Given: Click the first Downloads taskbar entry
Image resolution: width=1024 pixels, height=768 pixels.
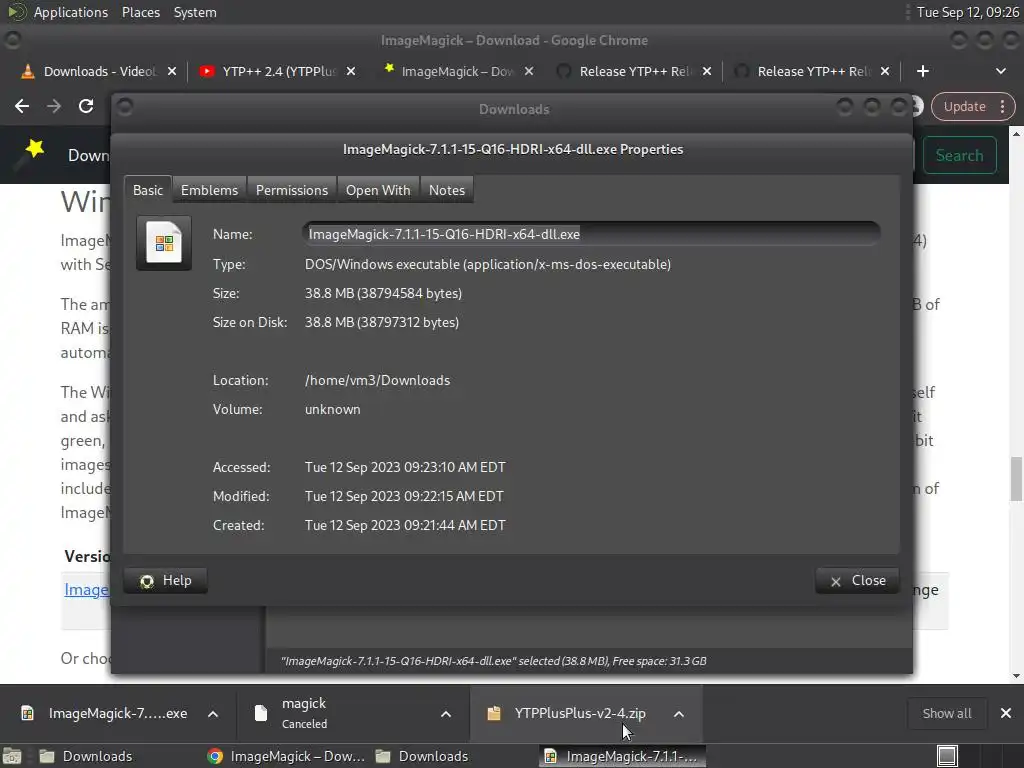Looking at the screenshot, I should pos(85,756).
